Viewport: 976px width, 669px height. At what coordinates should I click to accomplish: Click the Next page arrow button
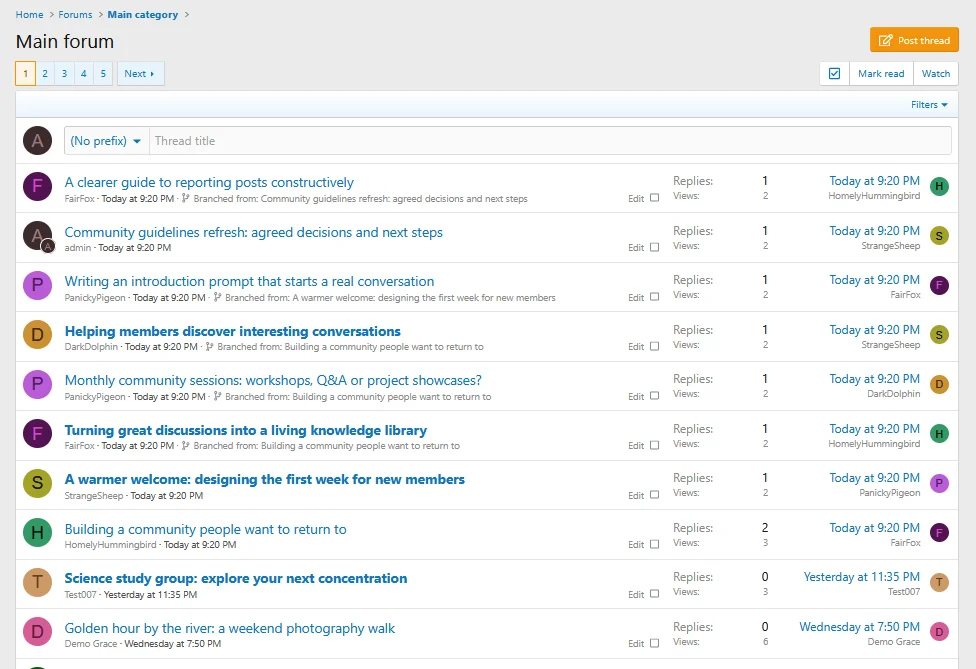click(140, 73)
